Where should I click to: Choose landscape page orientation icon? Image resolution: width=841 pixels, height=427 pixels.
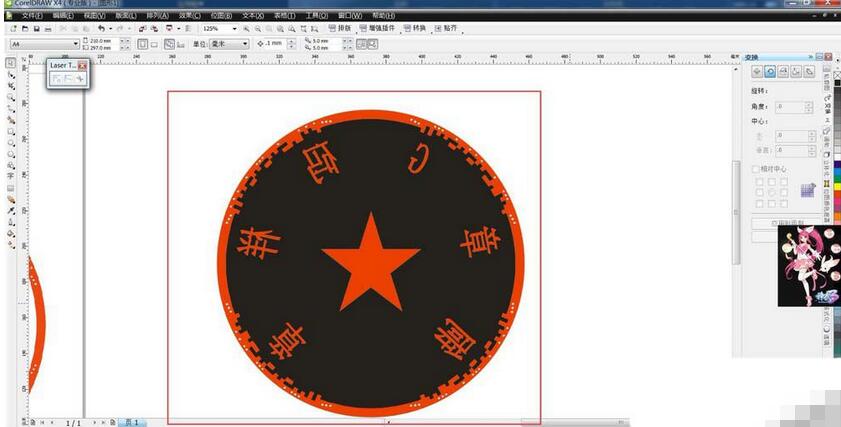coord(156,44)
